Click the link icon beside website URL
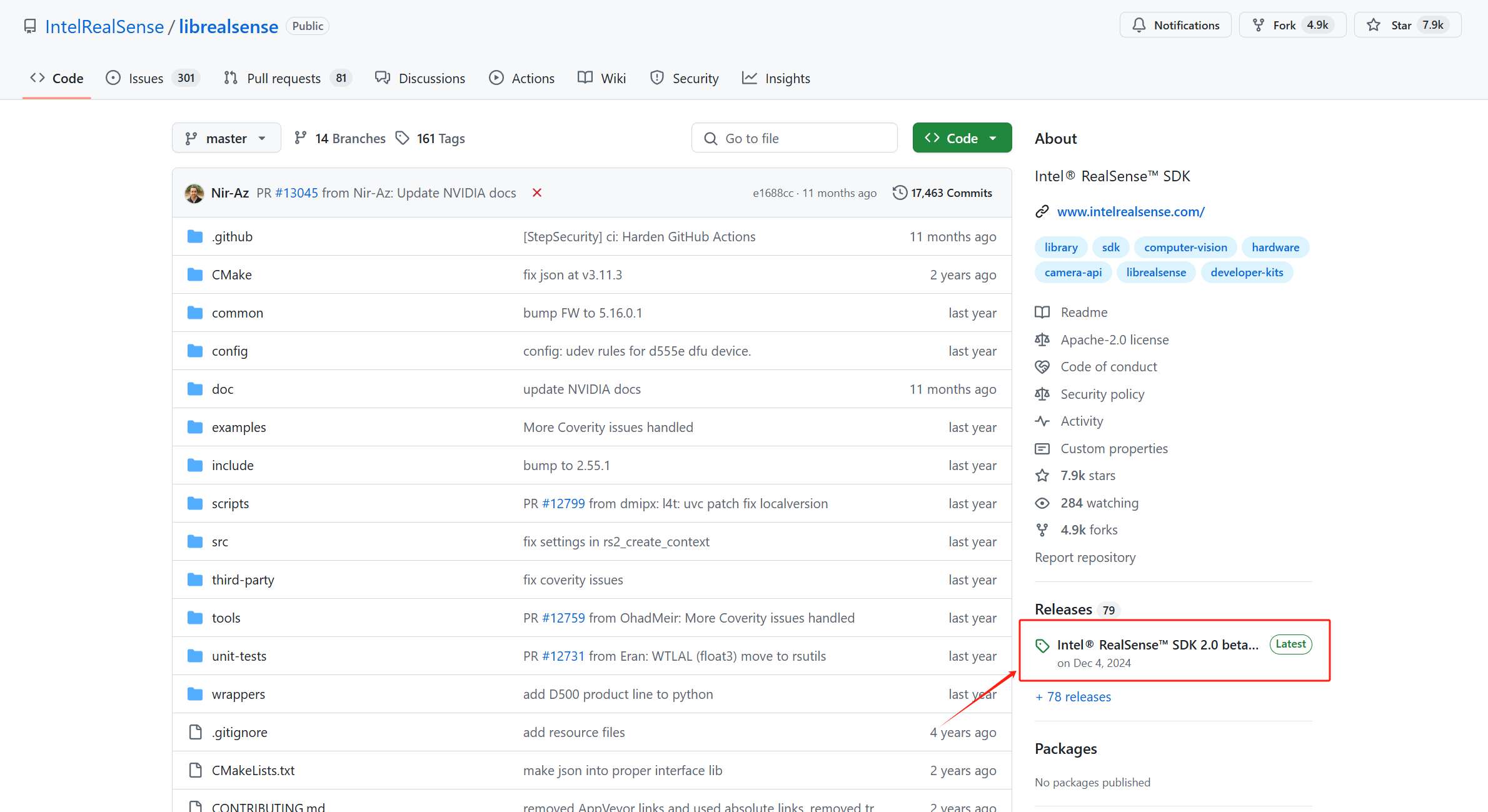Image resolution: width=1488 pixels, height=812 pixels. point(1042,211)
